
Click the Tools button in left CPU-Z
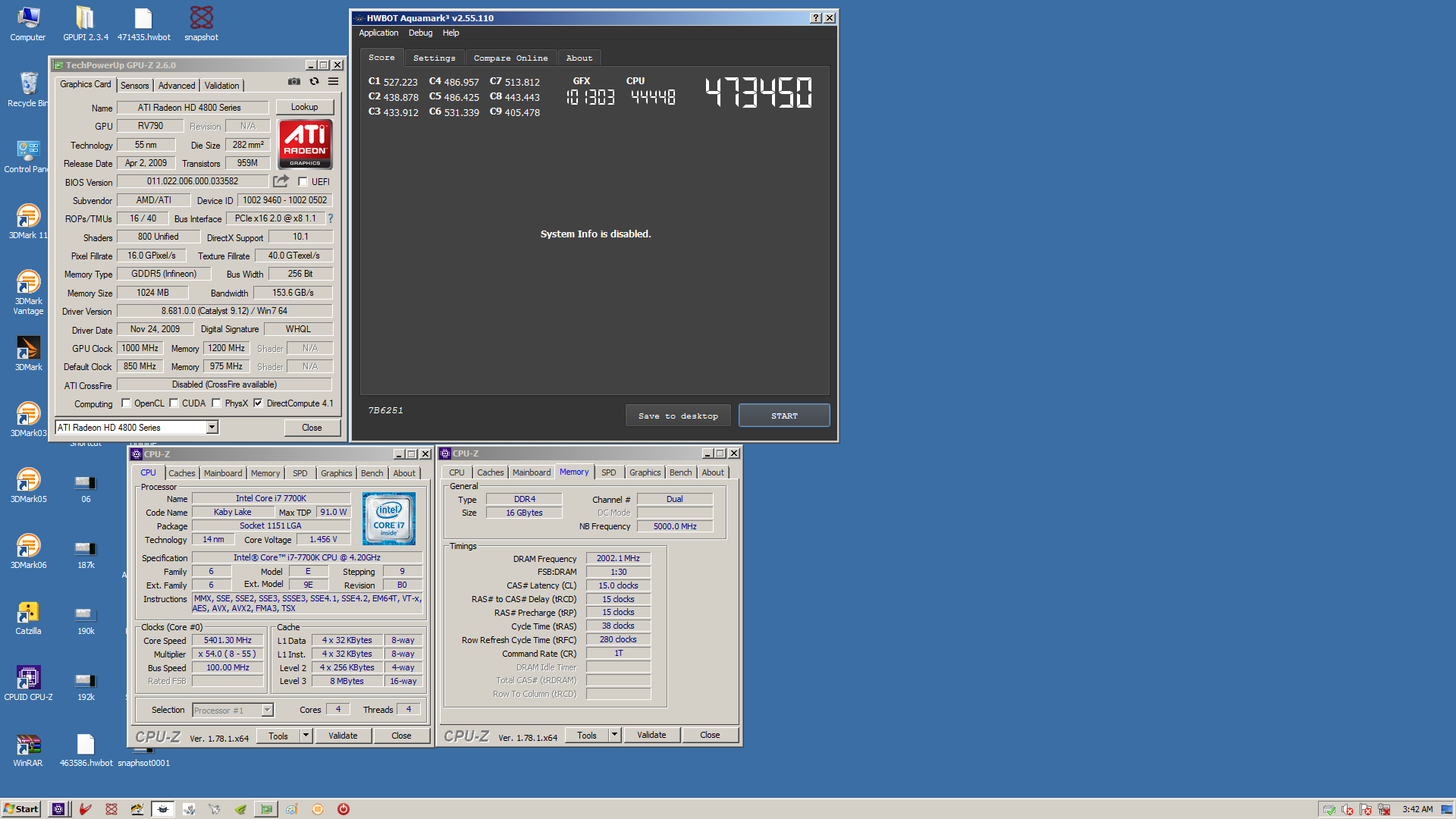coord(278,736)
